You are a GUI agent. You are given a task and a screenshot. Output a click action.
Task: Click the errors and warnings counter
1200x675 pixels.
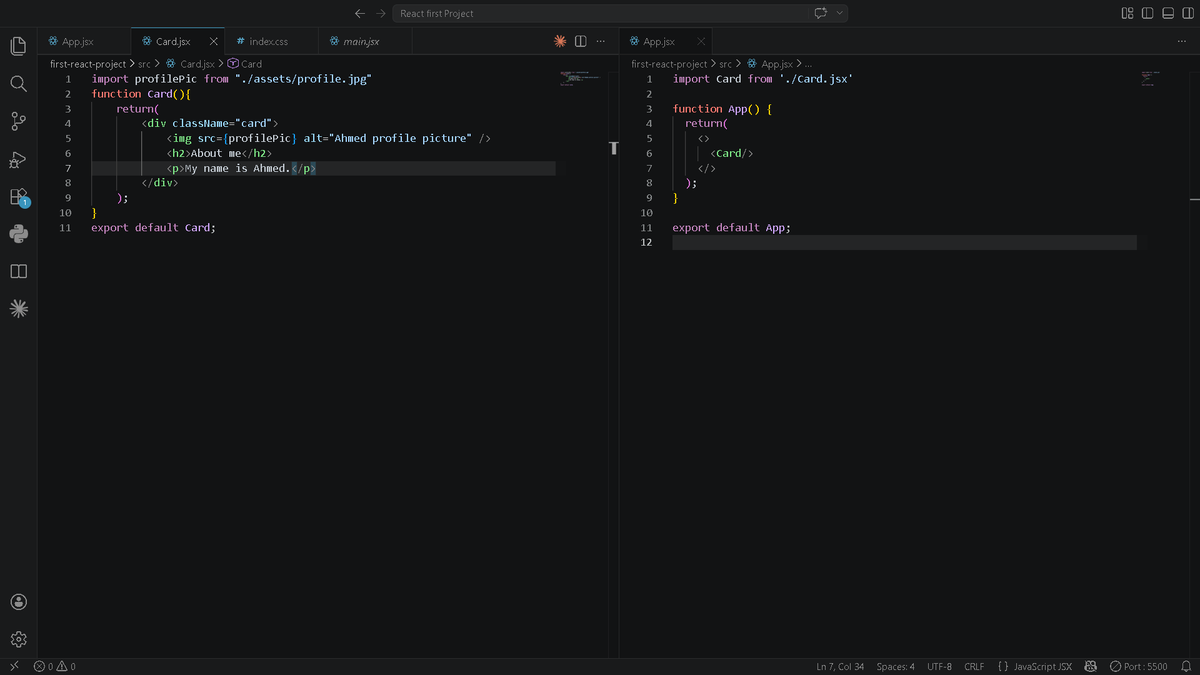52,666
